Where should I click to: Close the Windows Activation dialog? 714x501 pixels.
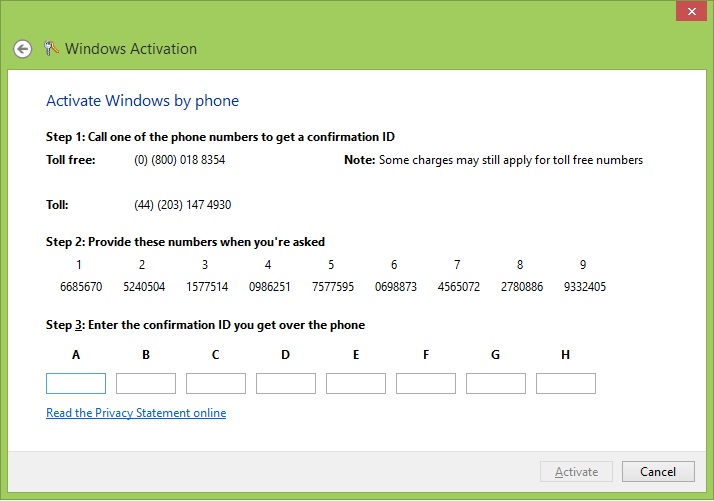pos(691,11)
